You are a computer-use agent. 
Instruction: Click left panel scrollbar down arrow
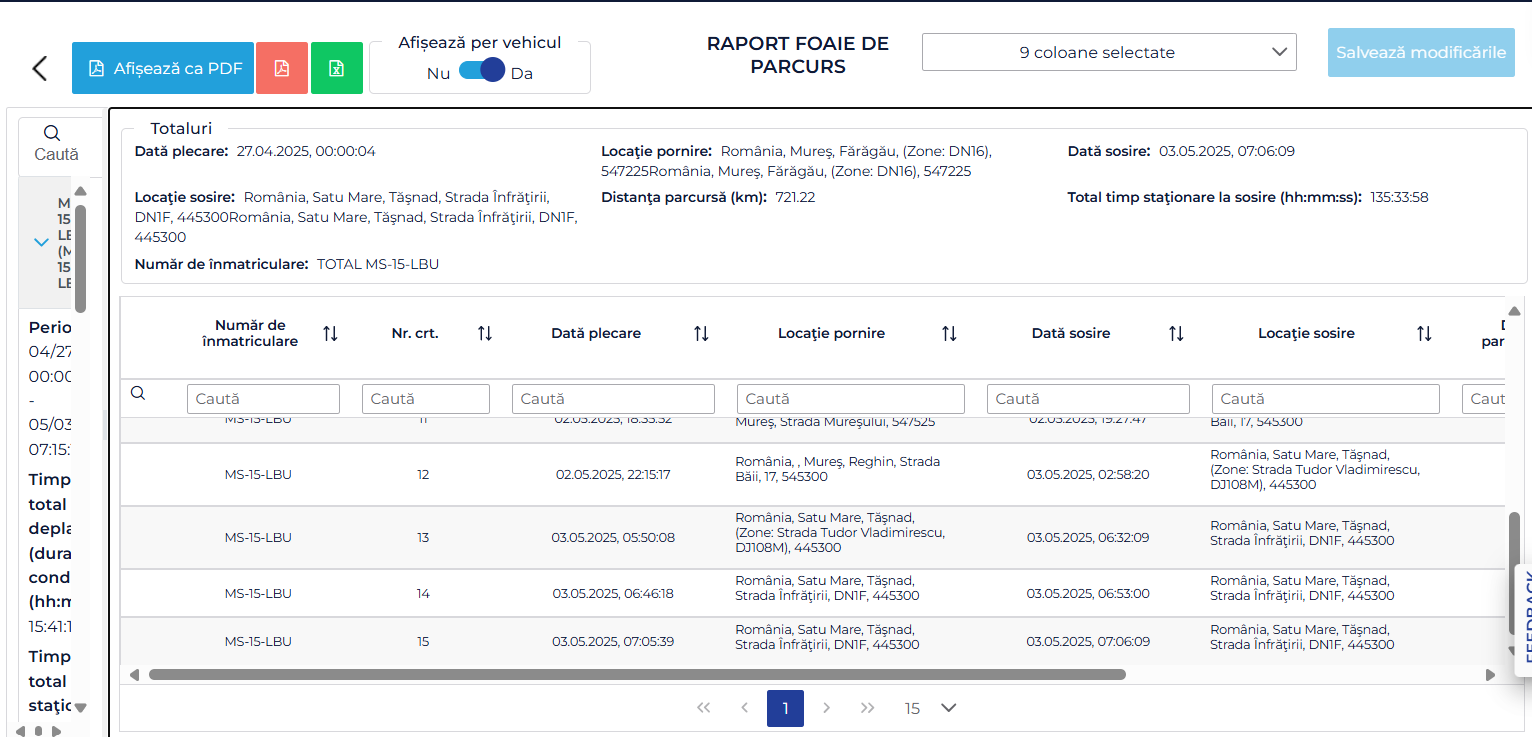pyautogui.click(x=80, y=708)
